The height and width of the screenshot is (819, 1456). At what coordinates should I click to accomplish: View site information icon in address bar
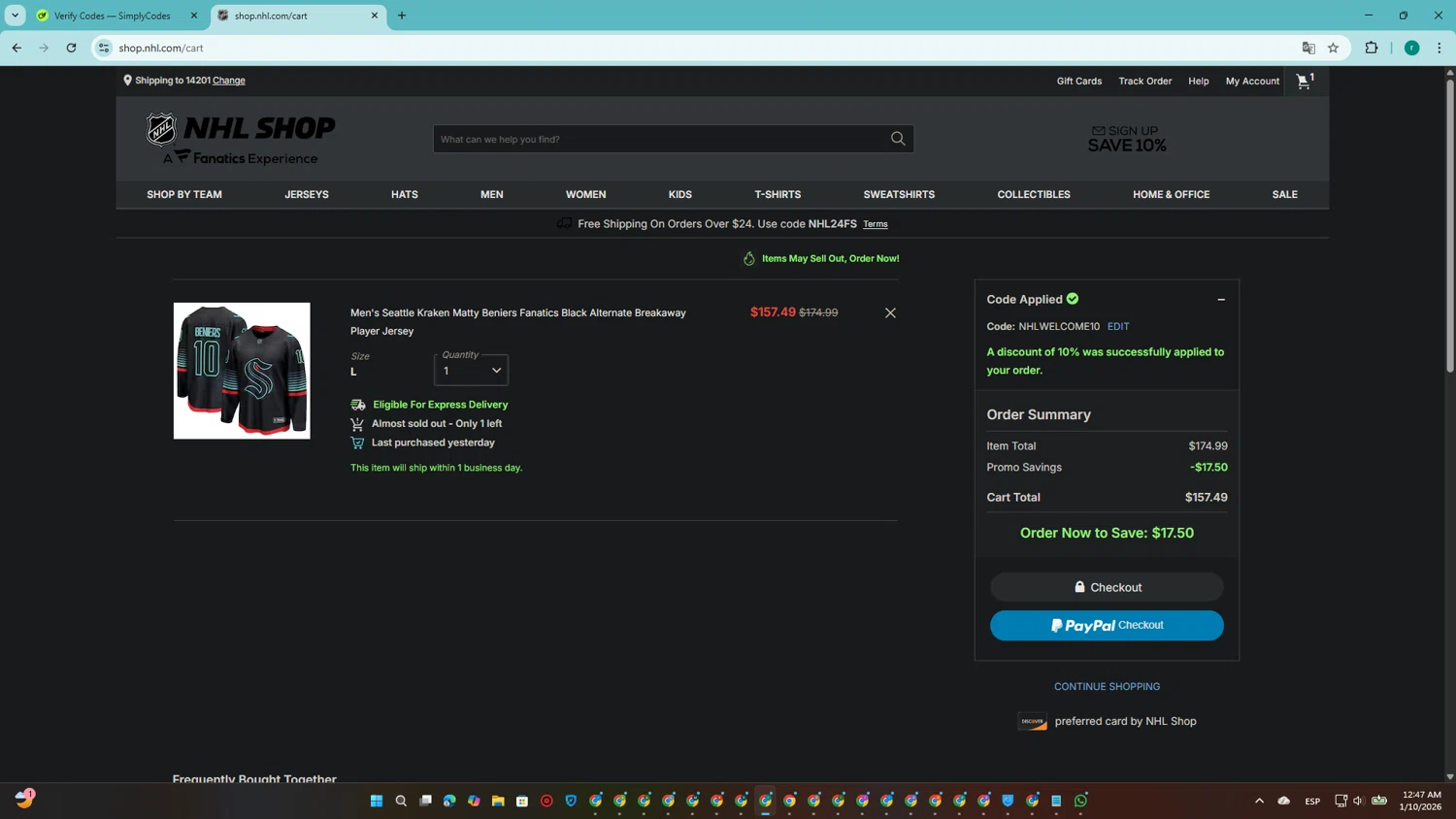(x=104, y=48)
